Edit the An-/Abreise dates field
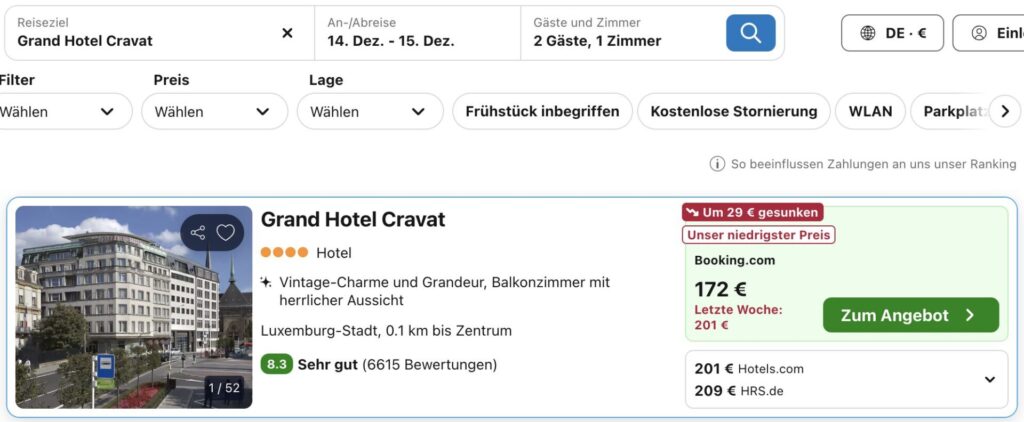 coord(420,33)
